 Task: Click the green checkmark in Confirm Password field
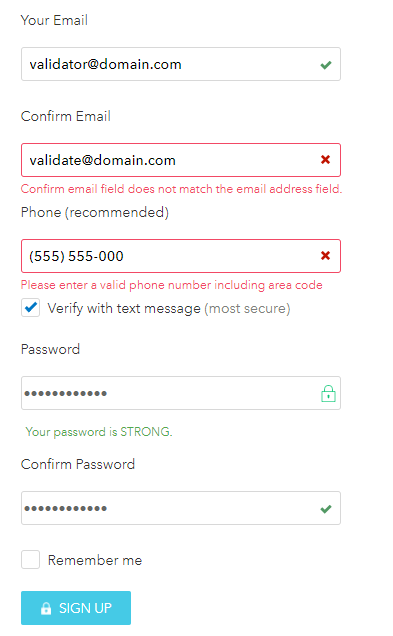coord(326,509)
